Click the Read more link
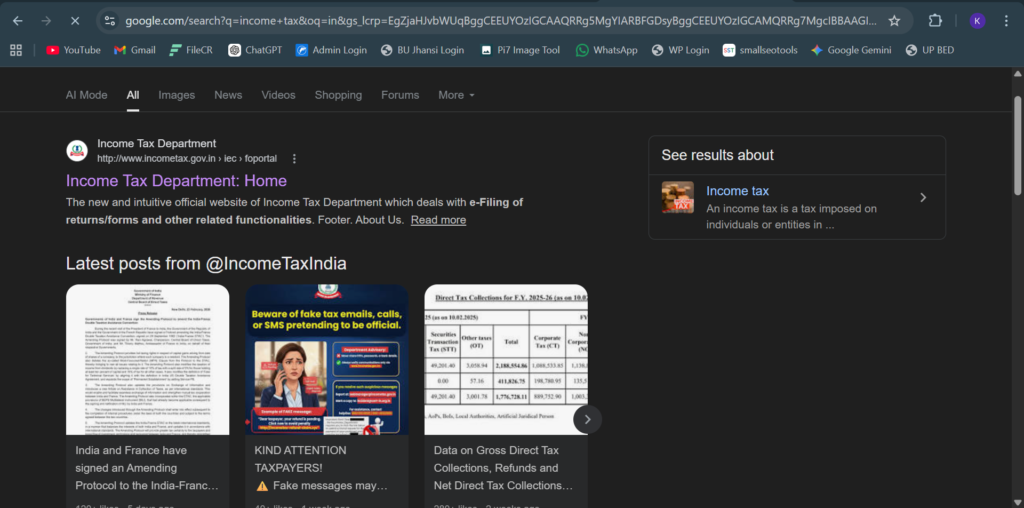Image resolution: width=1024 pixels, height=508 pixels. (x=438, y=220)
